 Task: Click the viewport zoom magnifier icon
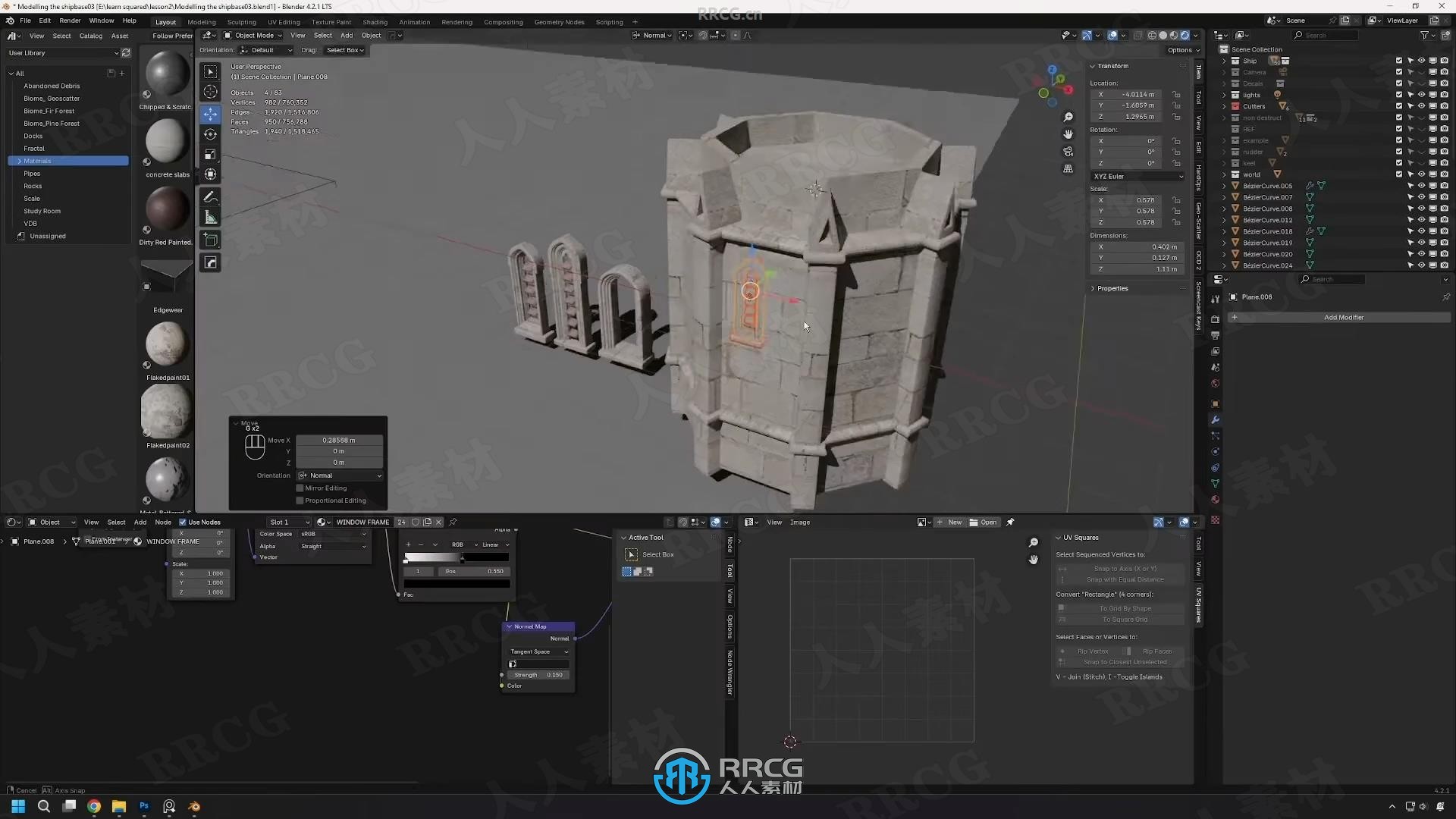pos(1068,117)
